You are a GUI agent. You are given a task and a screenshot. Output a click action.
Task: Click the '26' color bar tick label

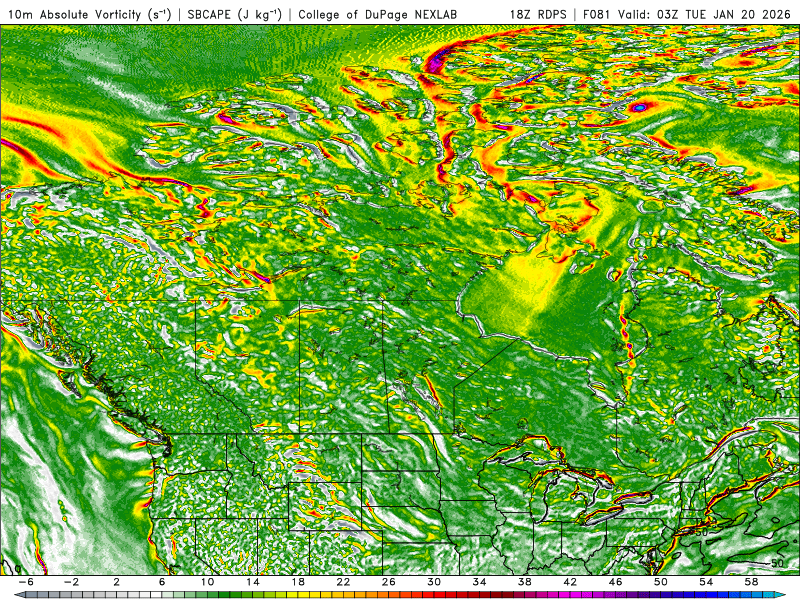[388, 582]
